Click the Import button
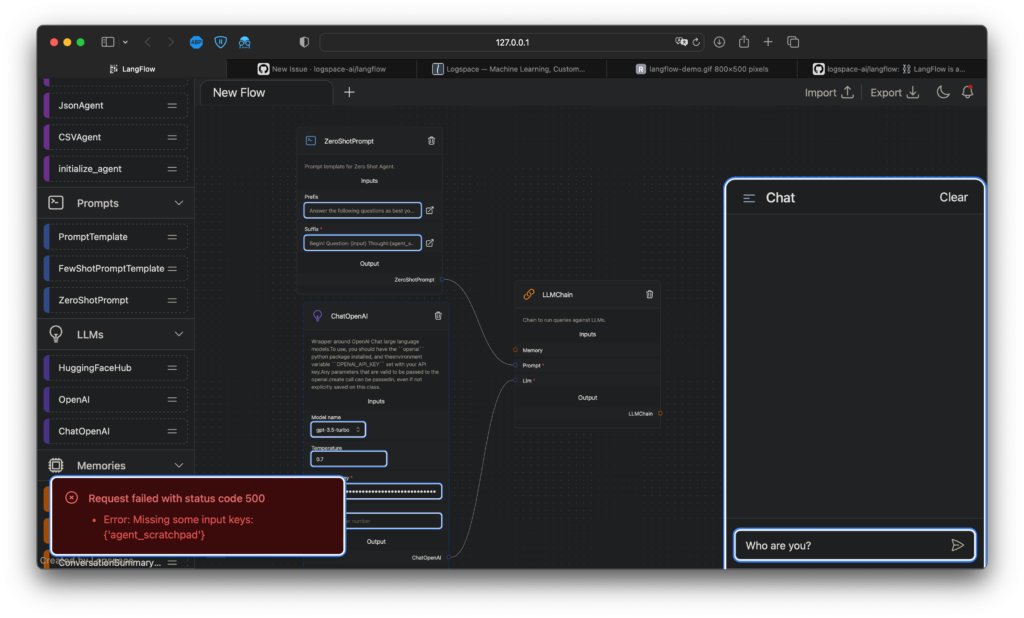The width and height of the screenshot is (1024, 618). click(x=829, y=92)
